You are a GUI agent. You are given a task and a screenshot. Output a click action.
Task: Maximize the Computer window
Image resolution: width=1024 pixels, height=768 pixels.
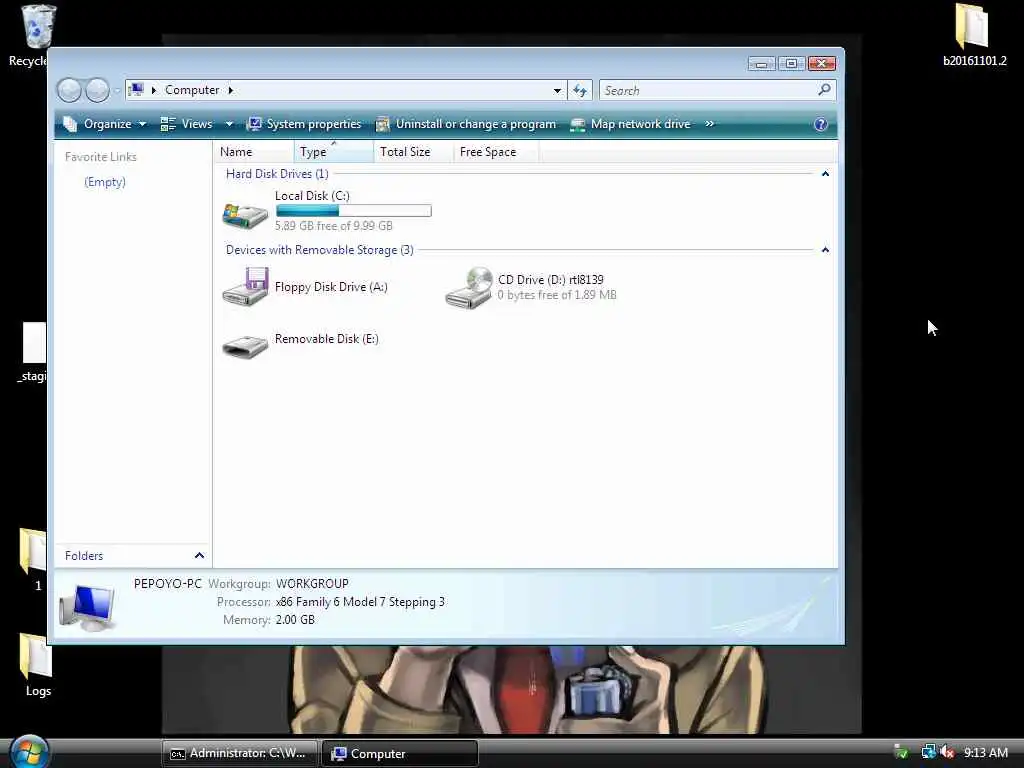click(791, 63)
